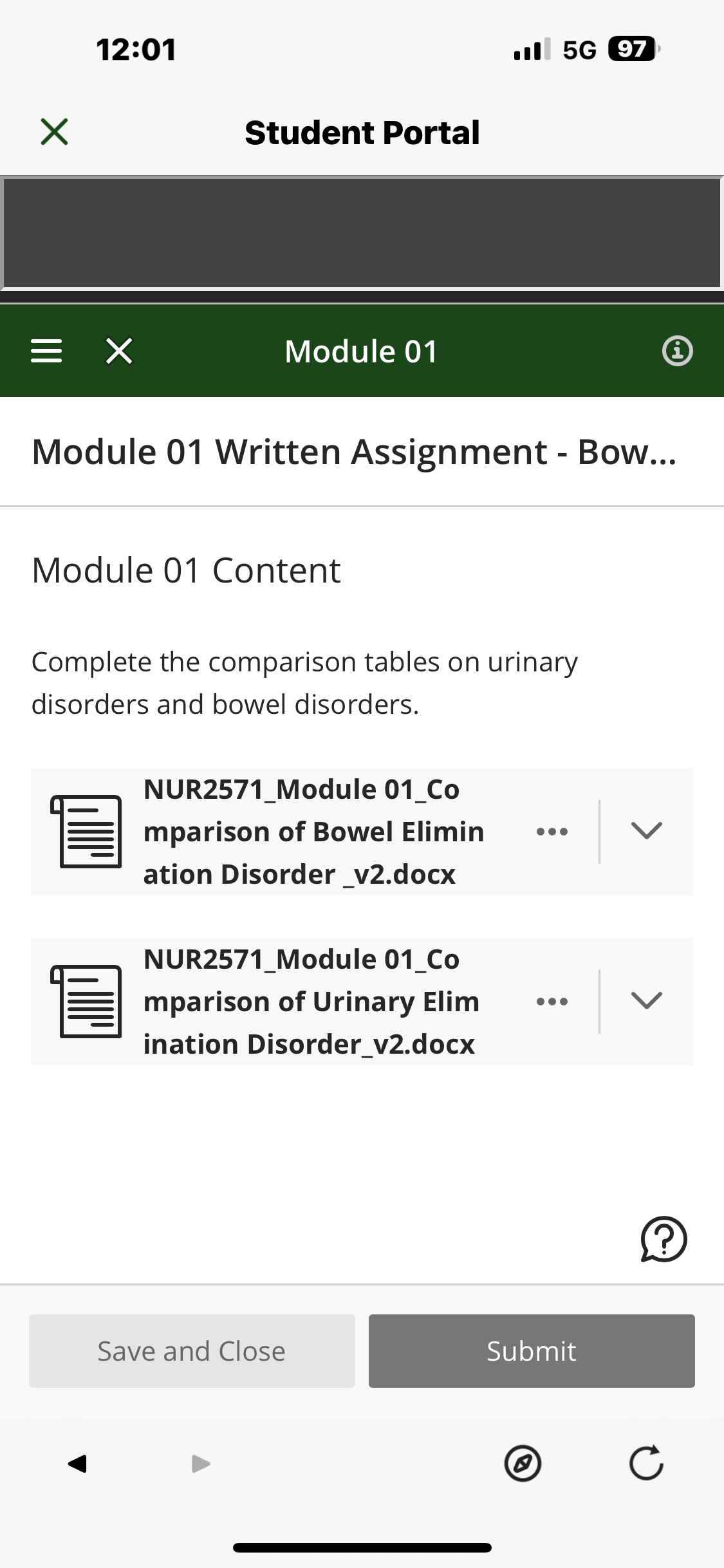Open the Module 01 info icon
The height and width of the screenshot is (1568, 724).
tap(677, 351)
